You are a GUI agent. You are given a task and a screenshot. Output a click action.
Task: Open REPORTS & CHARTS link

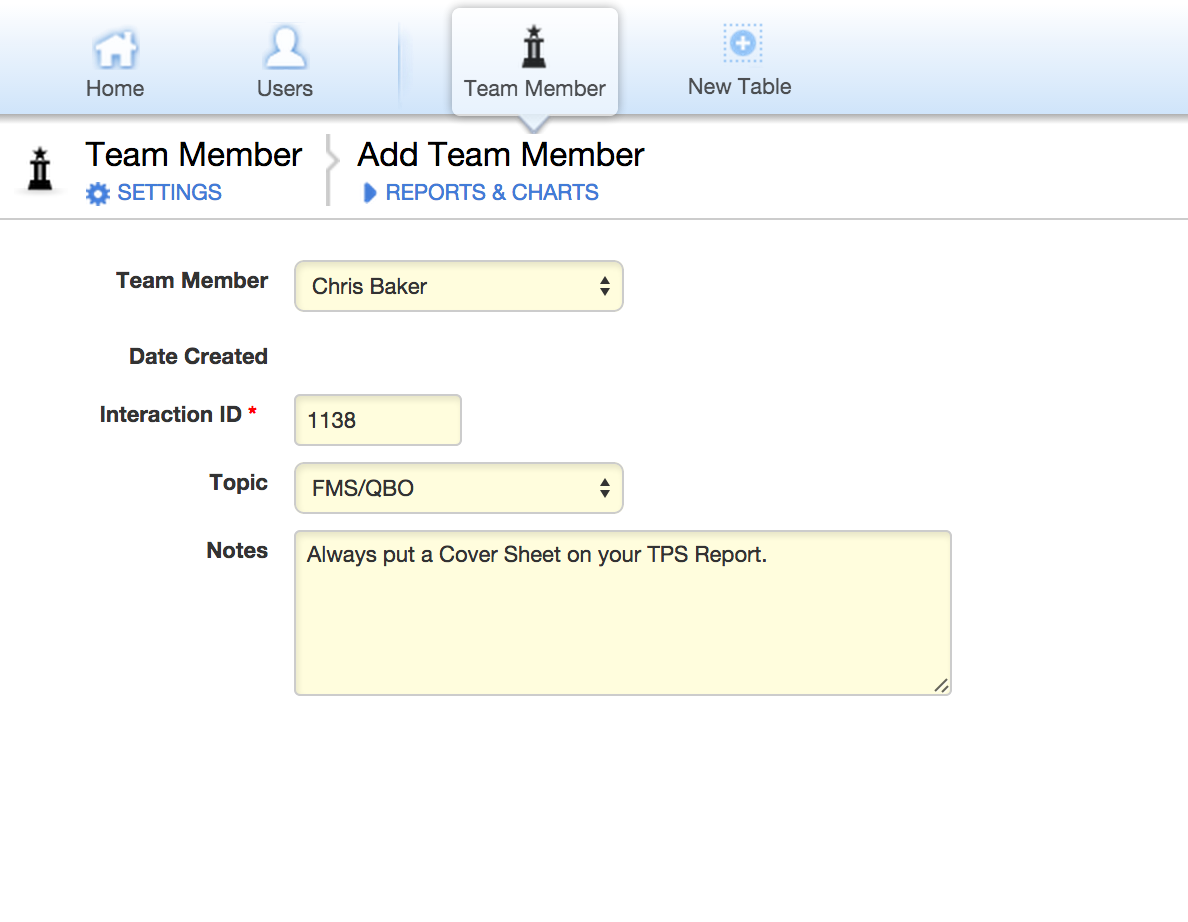(492, 192)
